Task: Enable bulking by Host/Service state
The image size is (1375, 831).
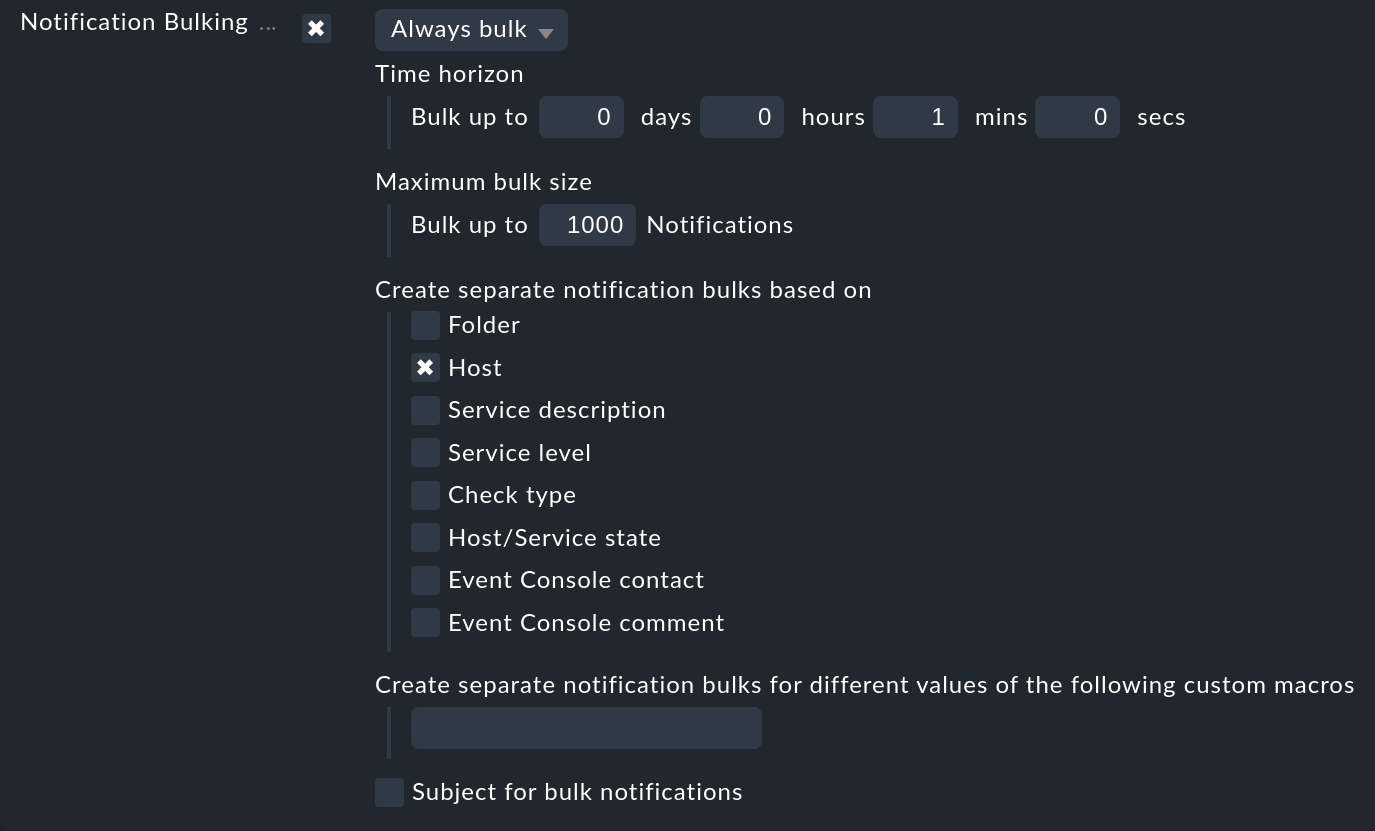Action: pyautogui.click(x=425, y=537)
